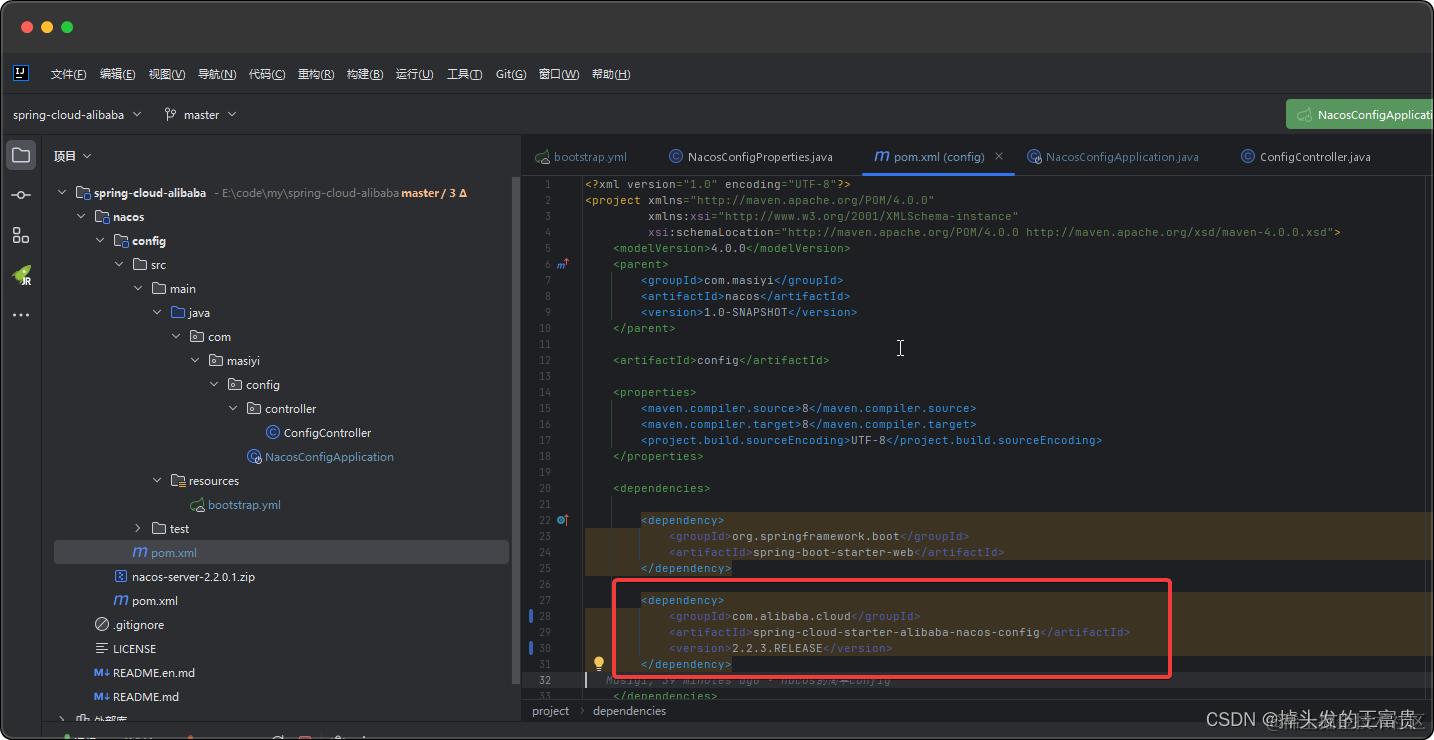Show more tool windows ellipsis
Screen dimensions: 1434x740
(x=21, y=315)
